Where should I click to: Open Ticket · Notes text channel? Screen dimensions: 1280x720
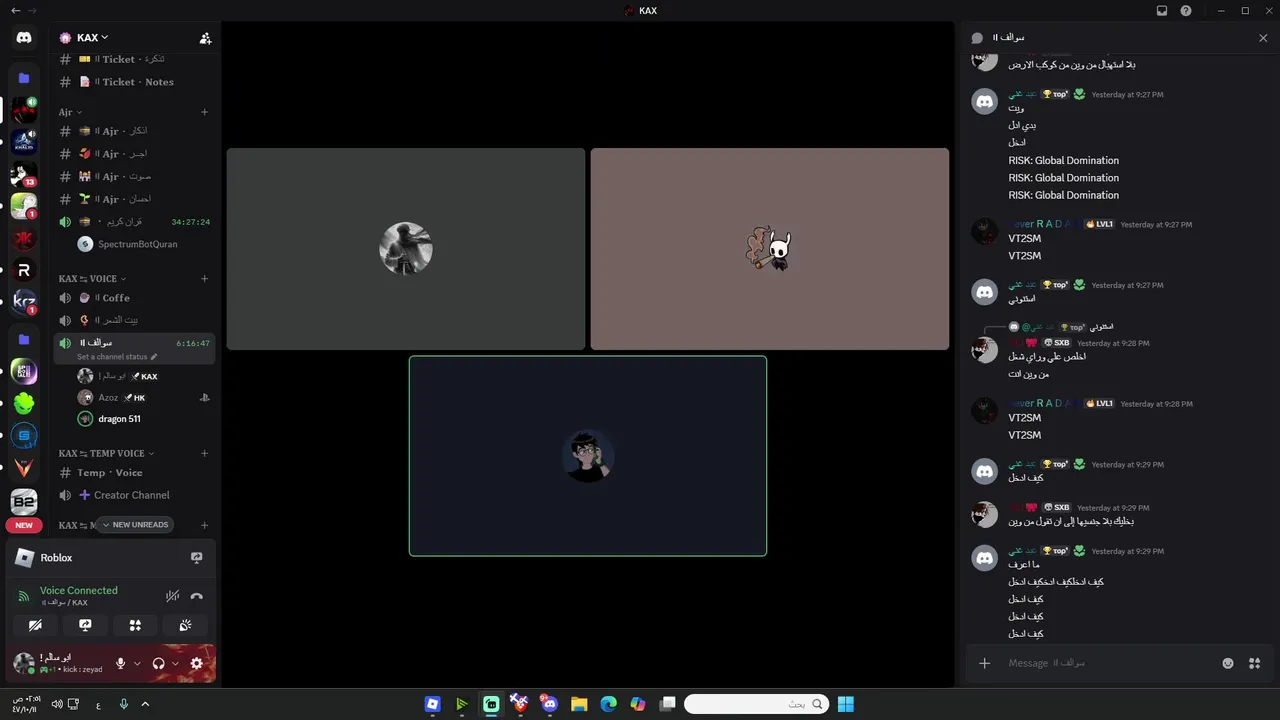pyautogui.click(x=135, y=82)
